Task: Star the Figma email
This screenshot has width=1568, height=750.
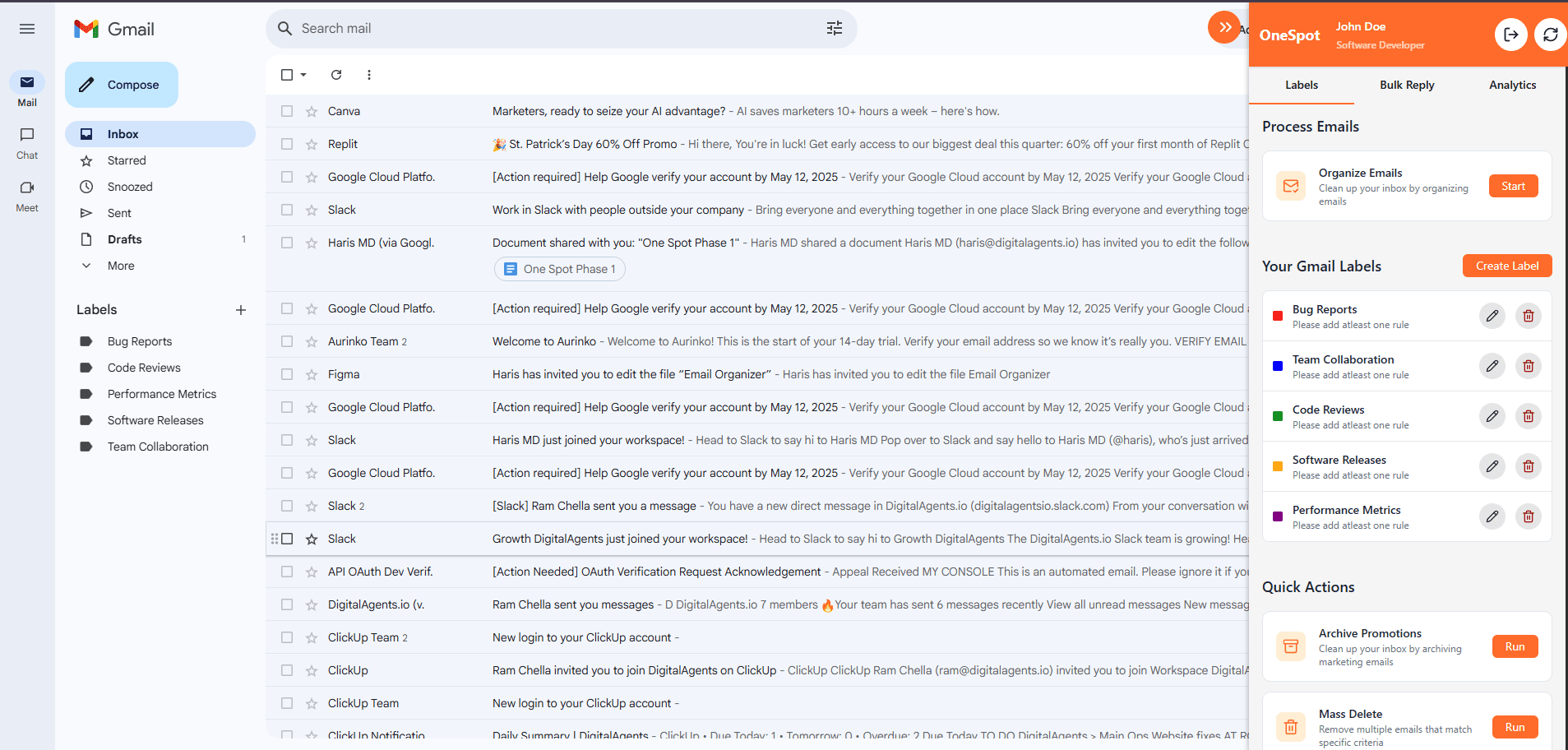Action: 312,375
